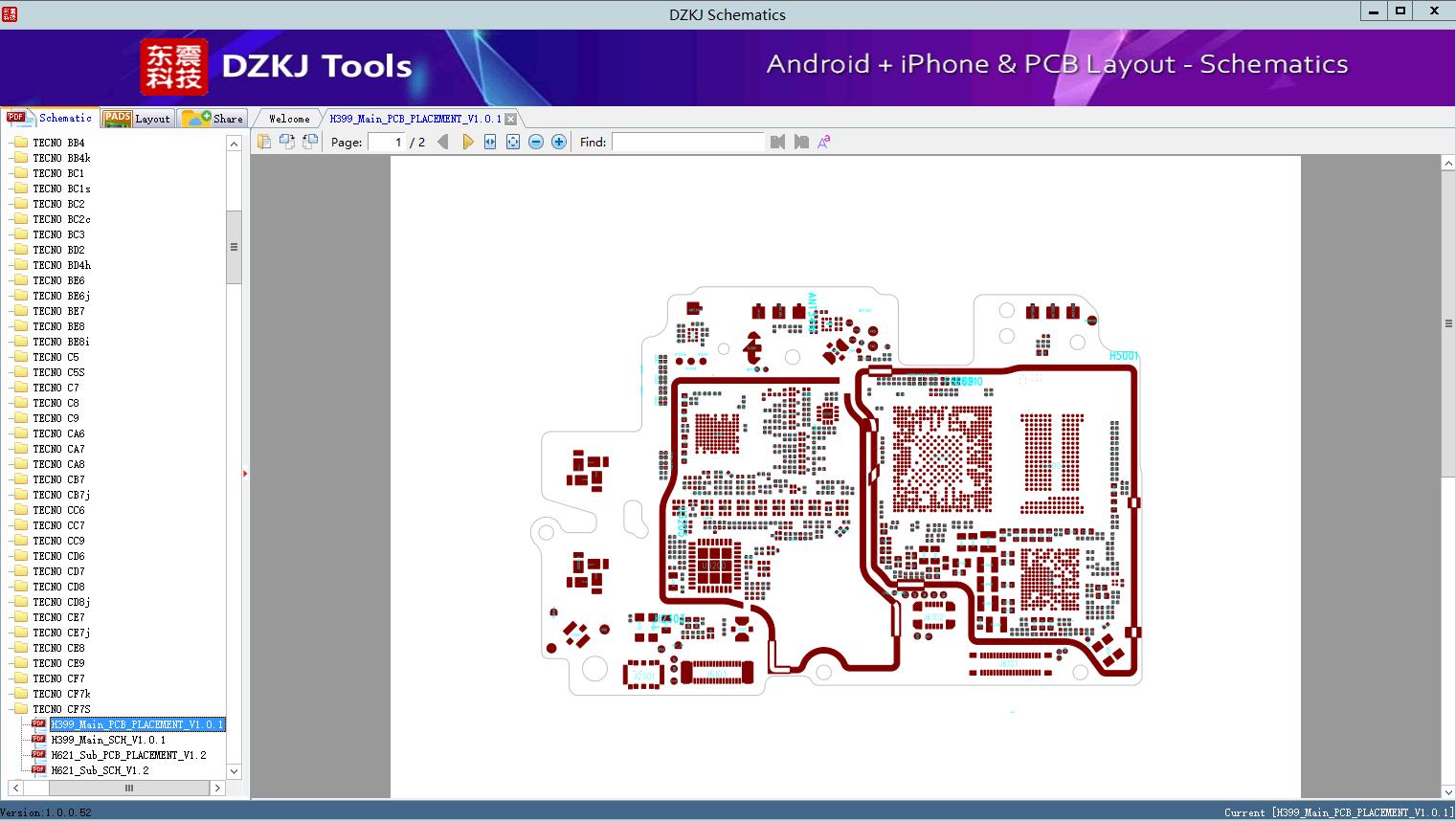Open the Share tab
Viewport: 1456px width, 822px height.
[213, 118]
